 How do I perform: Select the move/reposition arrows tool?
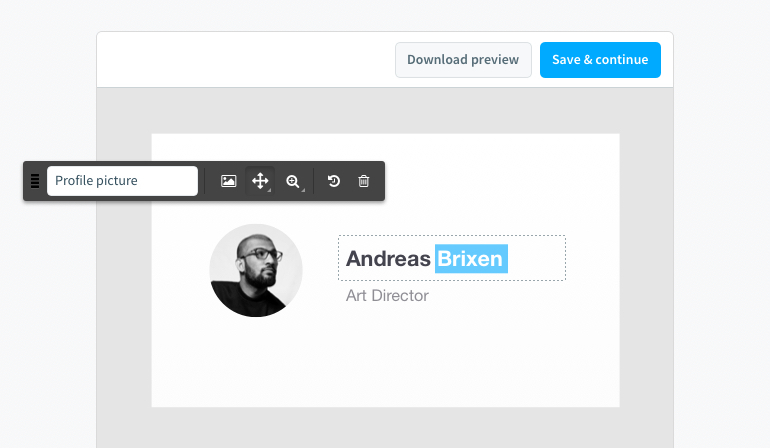pyautogui.click(x=260, y=181)
